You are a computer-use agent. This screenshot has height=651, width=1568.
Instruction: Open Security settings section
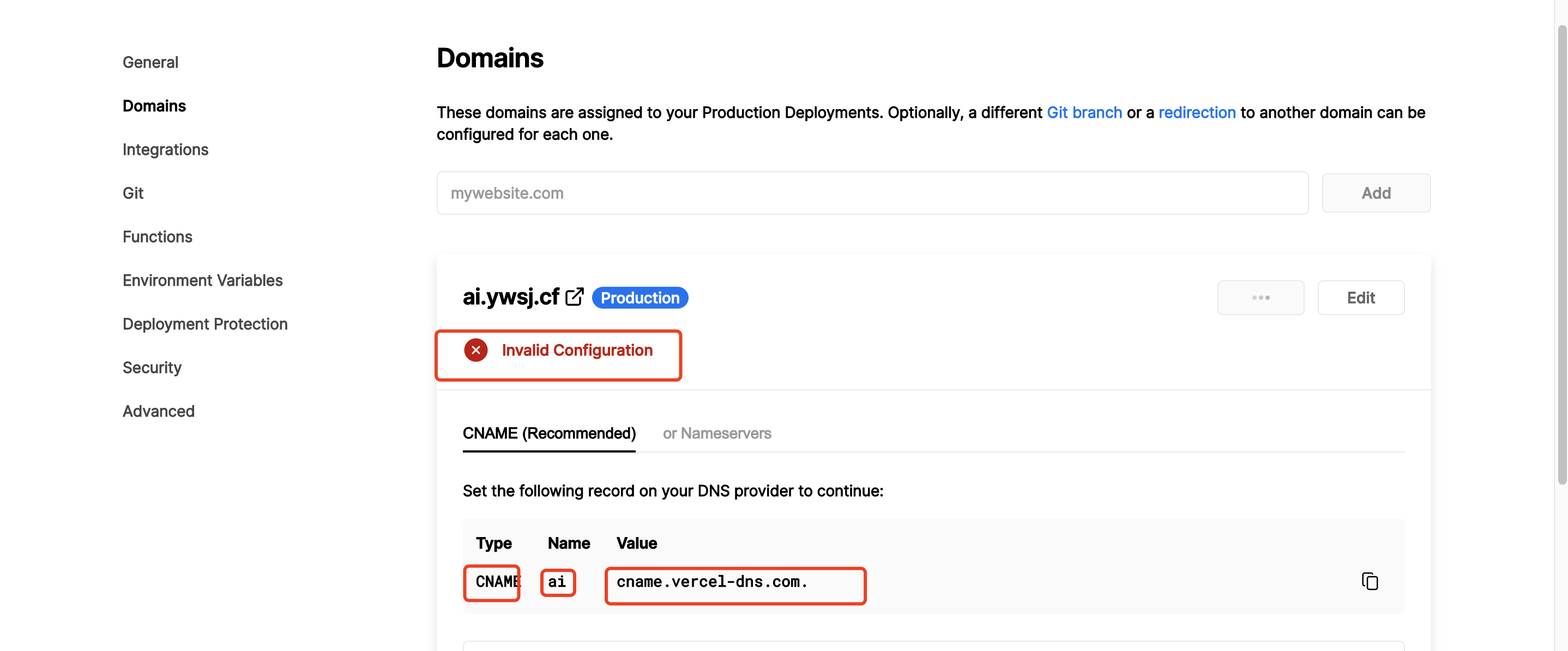click(x=152, y=368)
